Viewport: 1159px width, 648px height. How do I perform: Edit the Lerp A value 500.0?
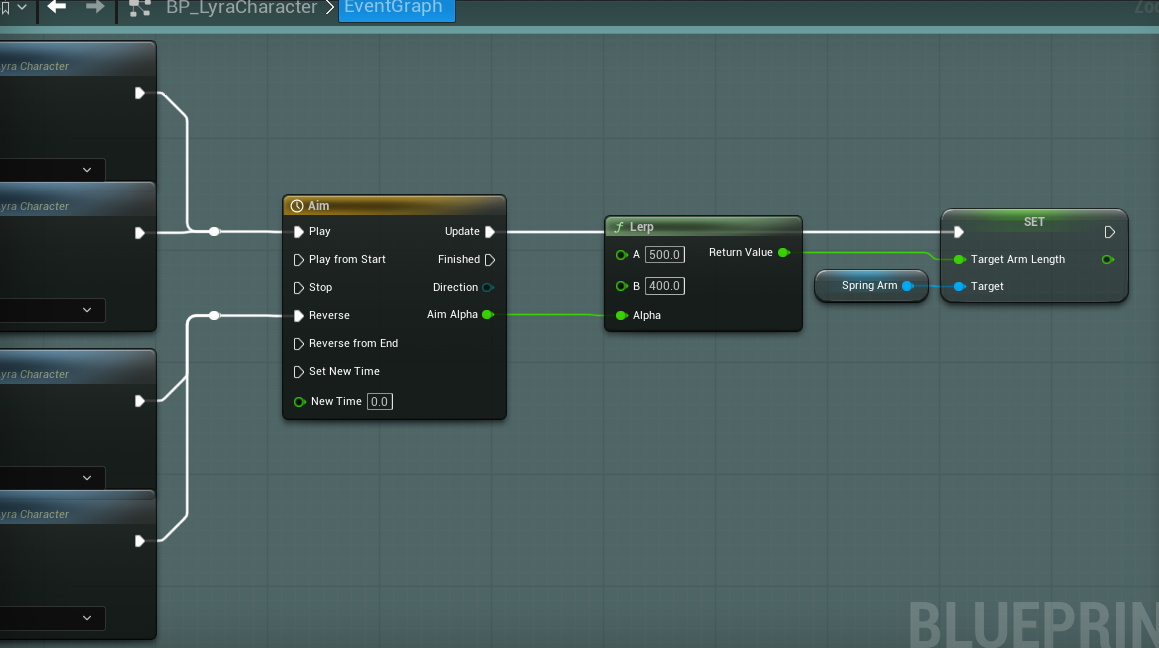coord(665,255)
